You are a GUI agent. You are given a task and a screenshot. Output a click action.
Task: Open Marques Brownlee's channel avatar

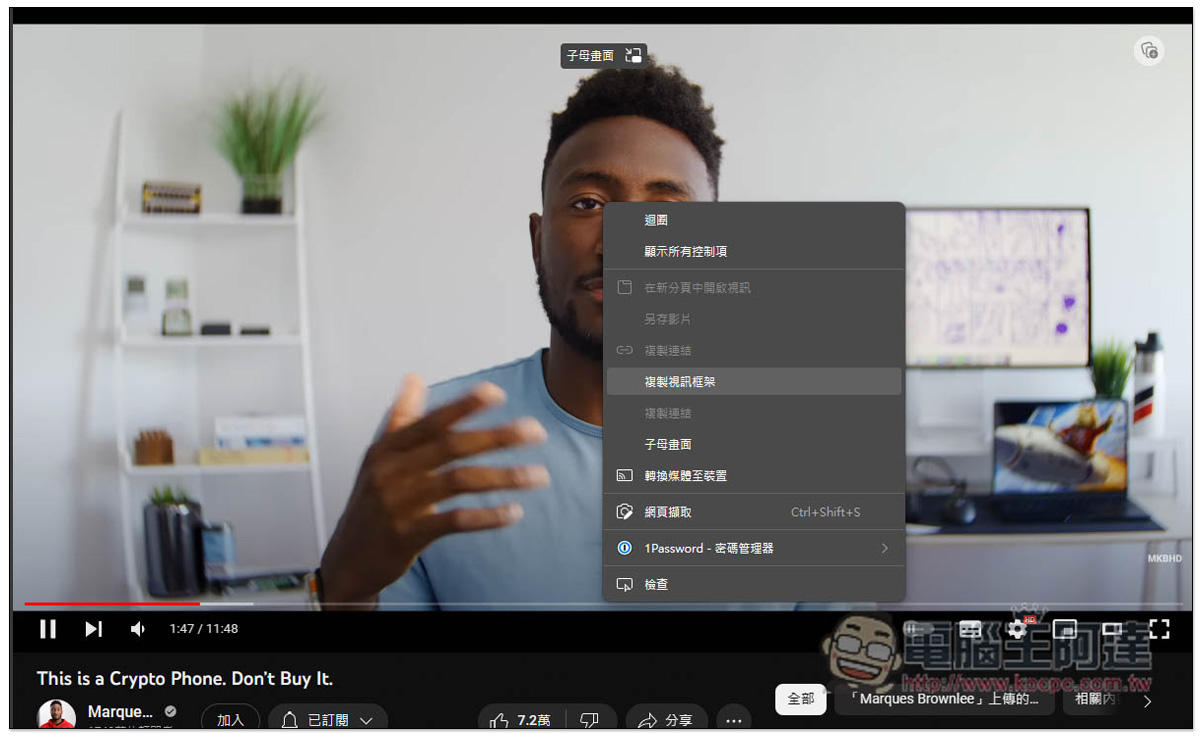(56, 716)
